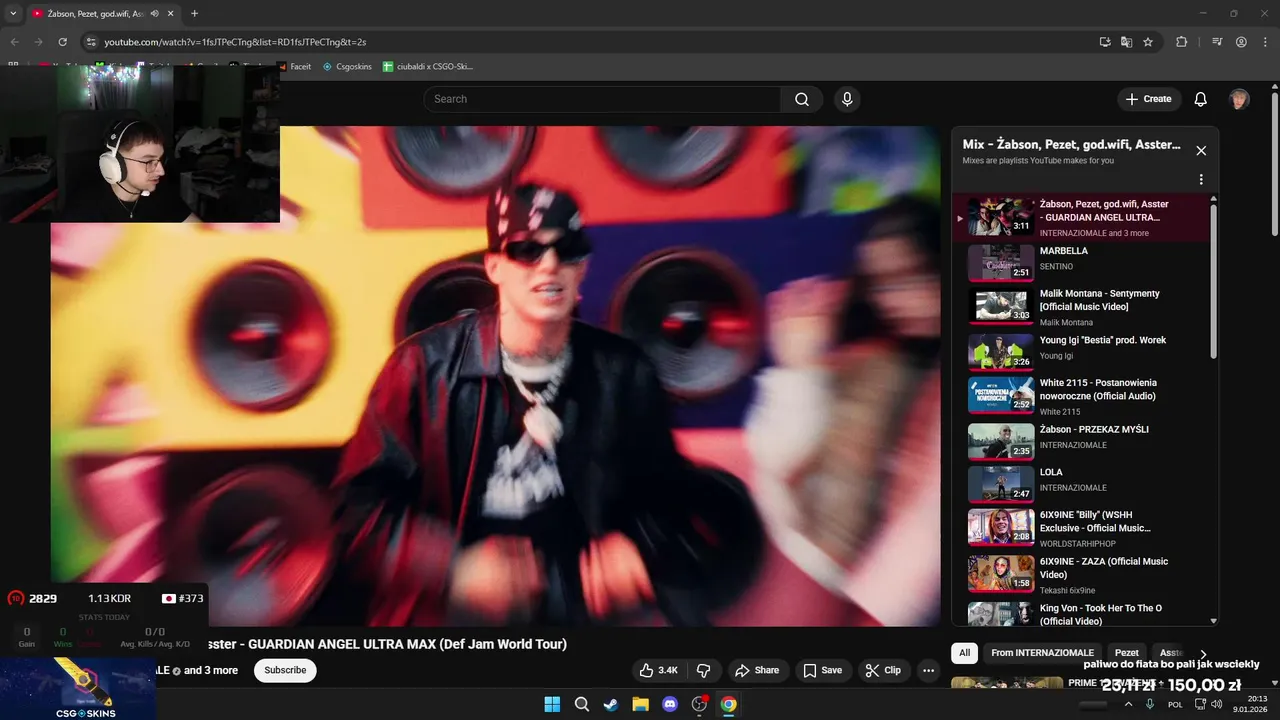Bookmark this page with the star icon
The width and height of the screenshot is (1280, 720).
[x=1148, y=42]
